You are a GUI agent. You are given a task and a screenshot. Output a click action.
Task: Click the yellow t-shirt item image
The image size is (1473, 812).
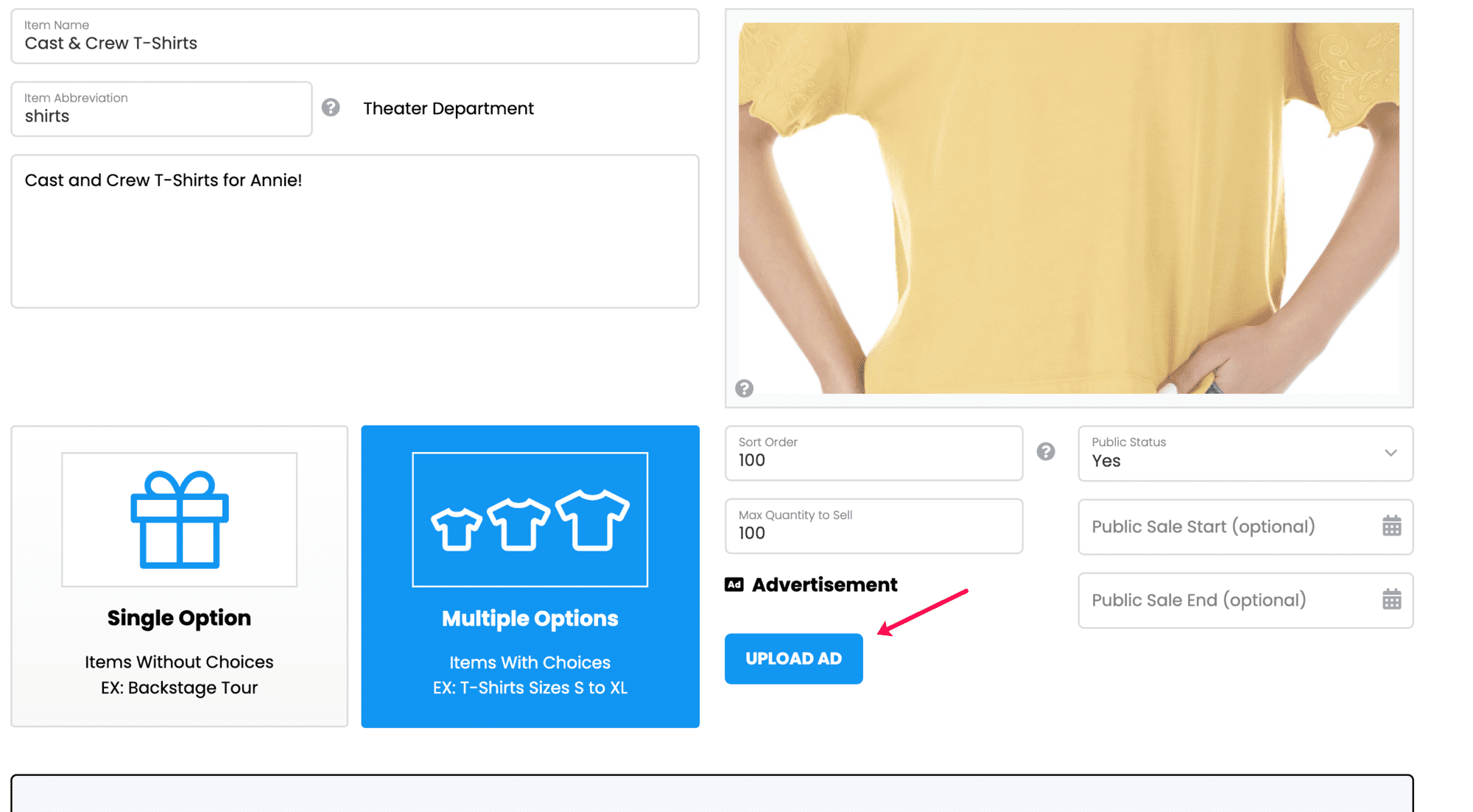click(1069, 208)
